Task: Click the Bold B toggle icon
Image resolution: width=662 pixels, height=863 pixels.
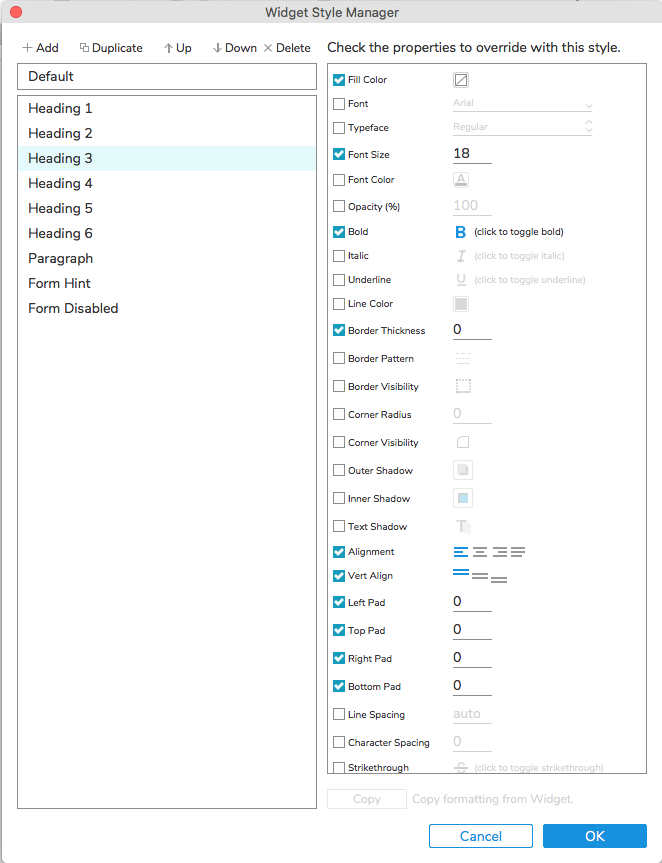Action: [x=461, y=232]
